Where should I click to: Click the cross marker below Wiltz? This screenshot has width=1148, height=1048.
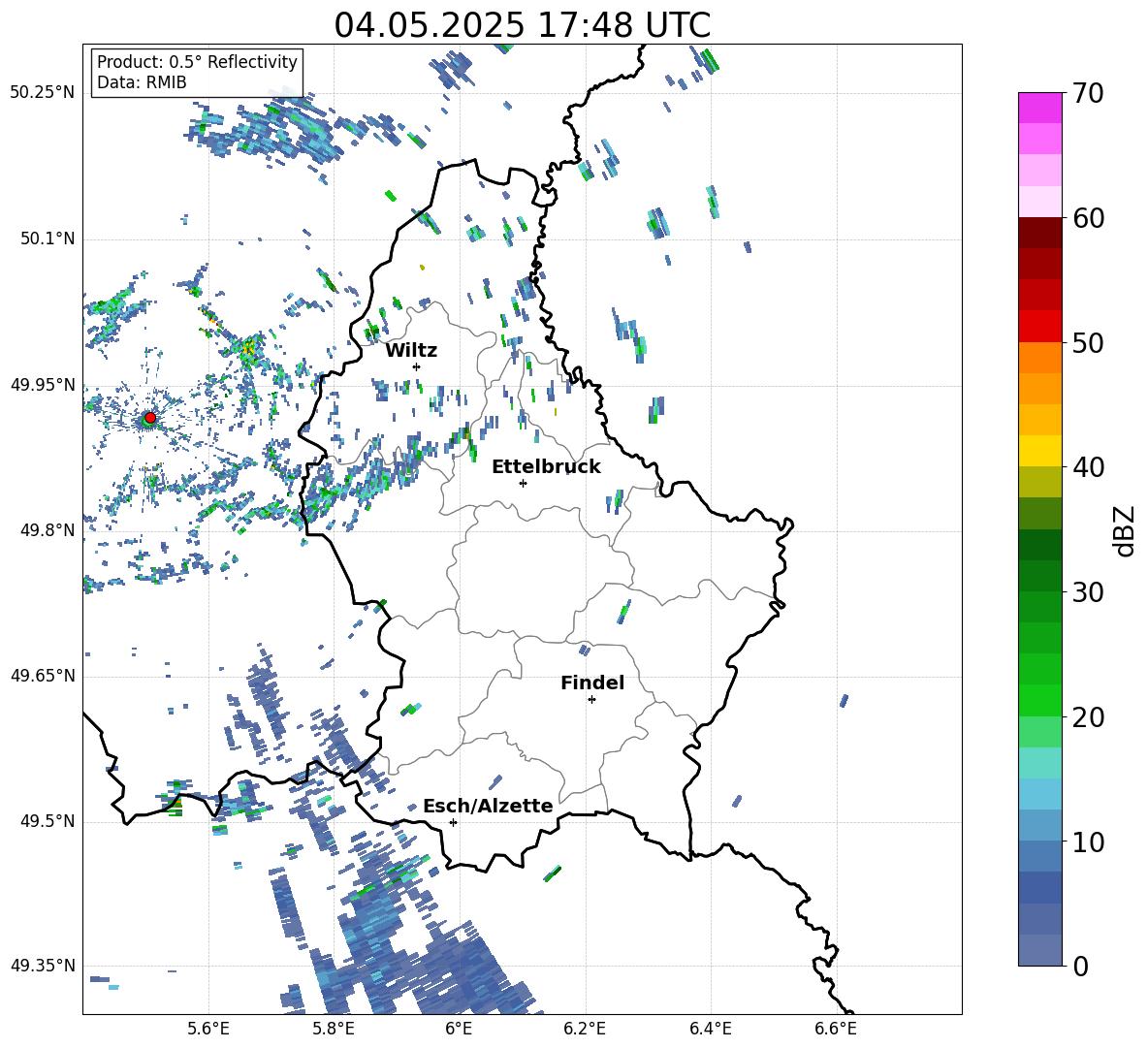click(x=417, y=366)
